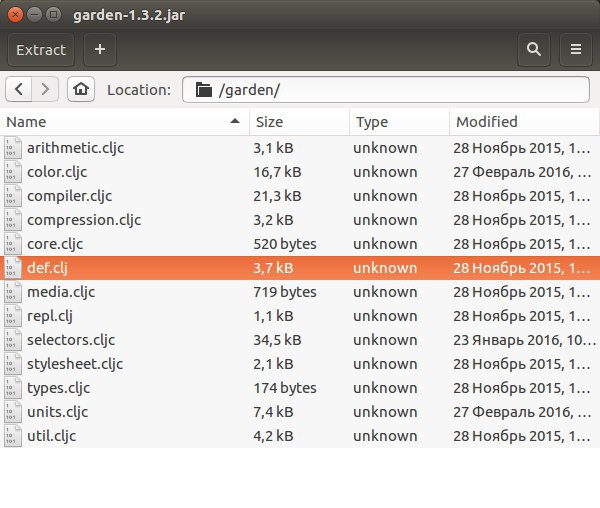Select file name compression.cljc

pos(84,221)
